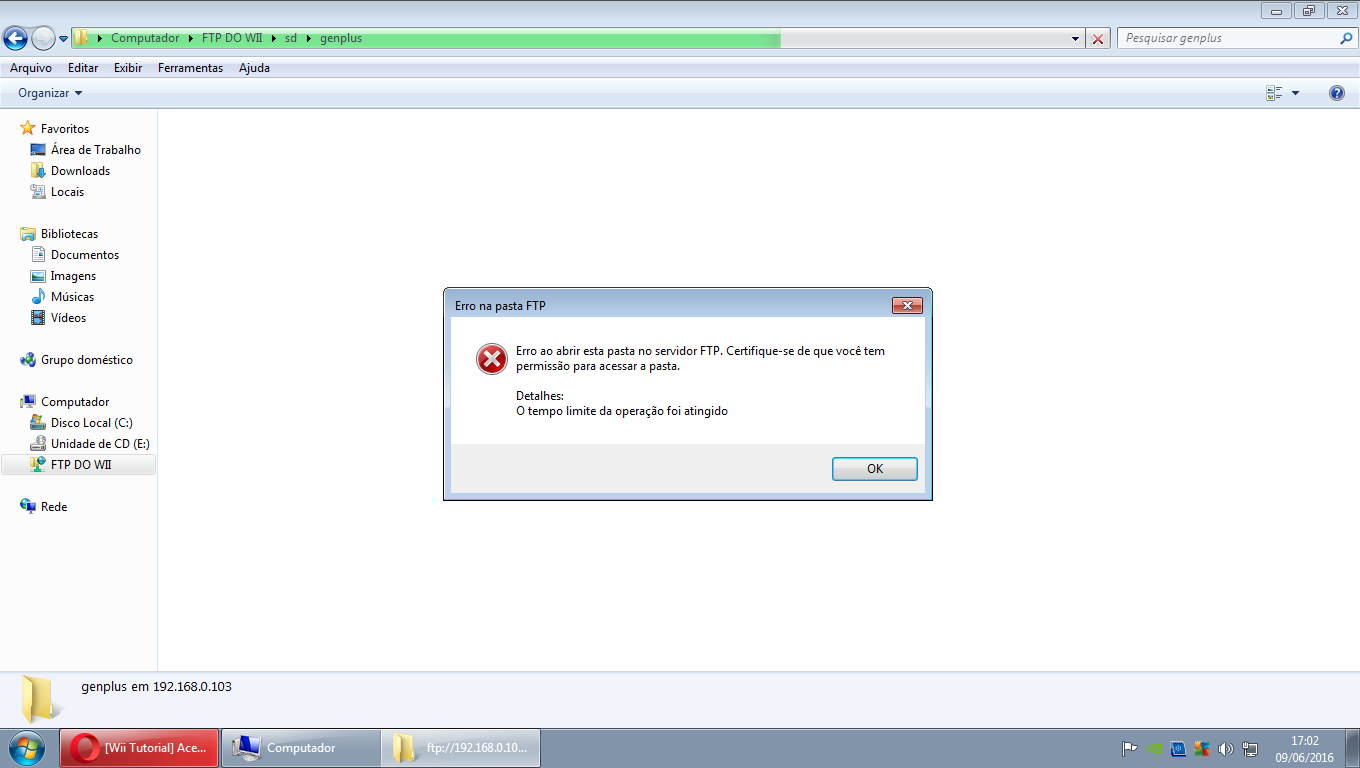Click the search magnifier icon

[x=1346, y=38]
